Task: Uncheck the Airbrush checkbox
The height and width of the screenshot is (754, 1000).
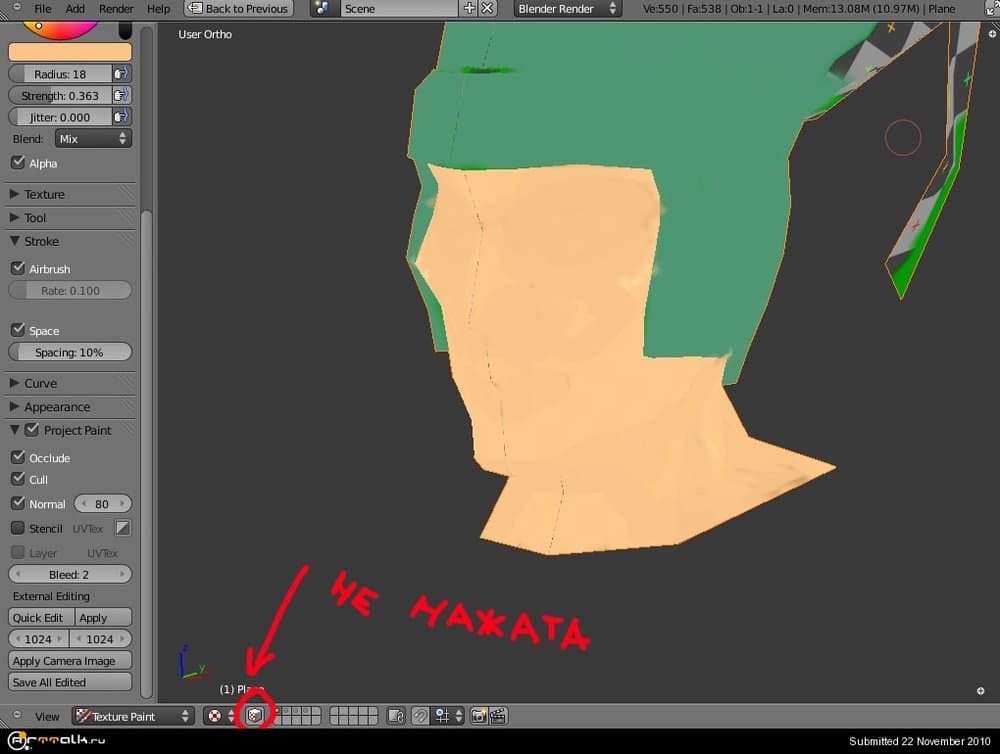Action: coord(18,268)
